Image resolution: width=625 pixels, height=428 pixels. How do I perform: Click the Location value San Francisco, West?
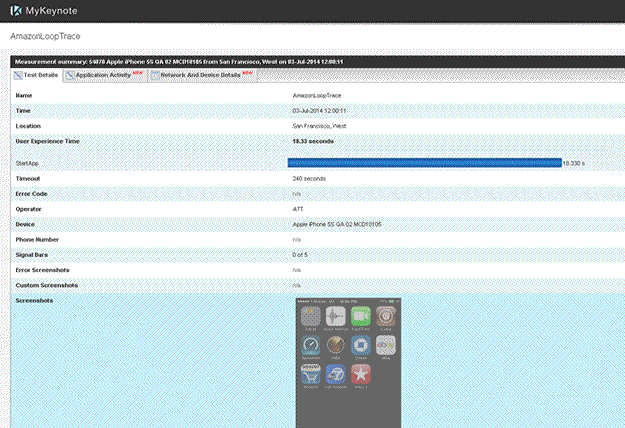319,126
